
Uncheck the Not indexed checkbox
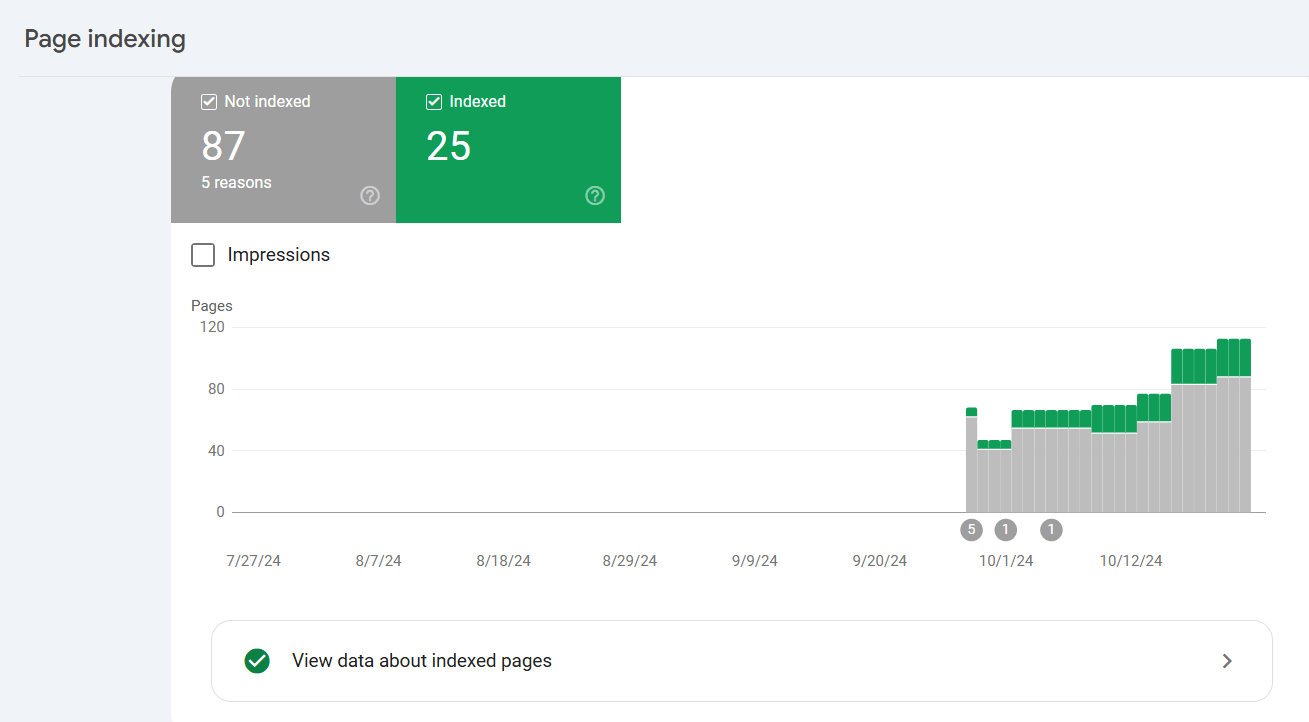209,102
